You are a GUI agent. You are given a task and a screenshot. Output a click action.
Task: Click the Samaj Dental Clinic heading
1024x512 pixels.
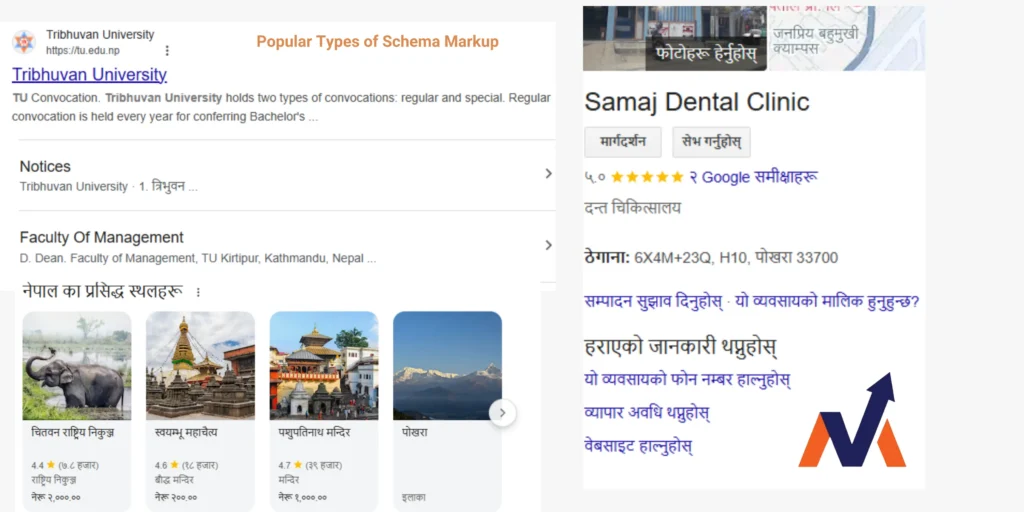pyautogui.click(x=697, y=102)
